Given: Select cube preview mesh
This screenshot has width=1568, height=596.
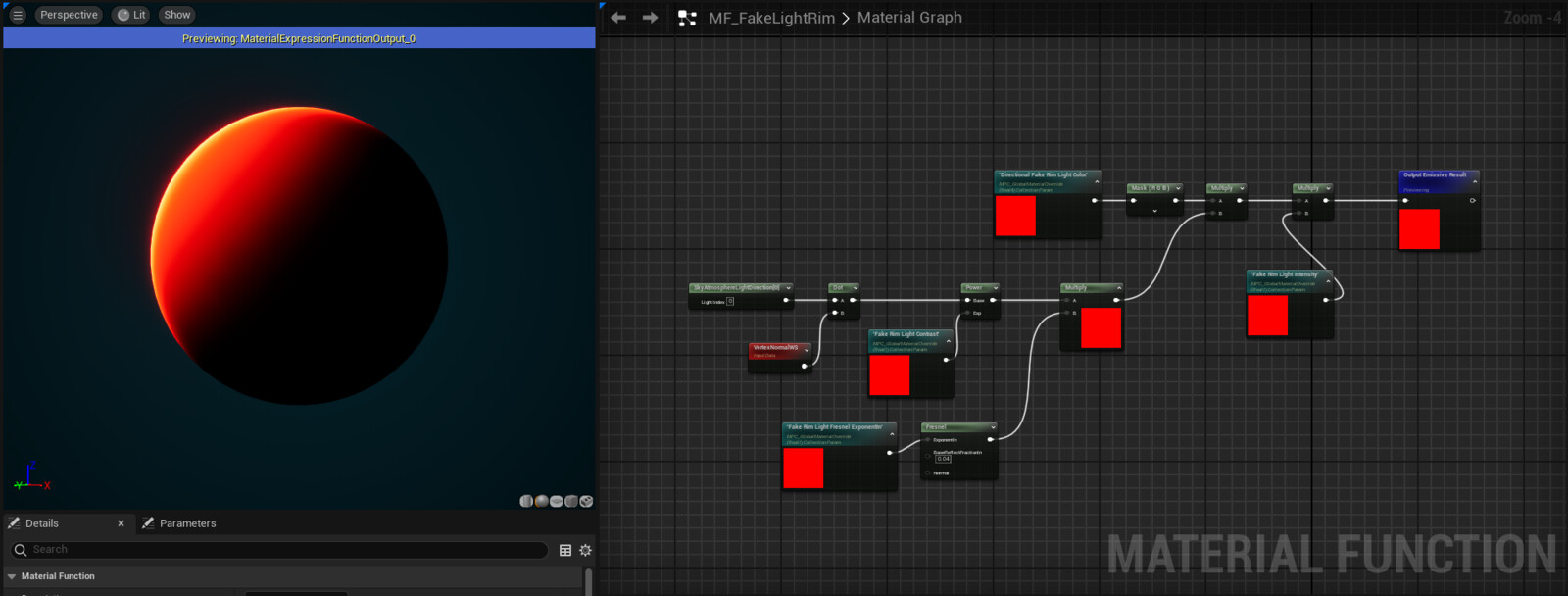Looking at the screenshot, I should tap(571, 501).
